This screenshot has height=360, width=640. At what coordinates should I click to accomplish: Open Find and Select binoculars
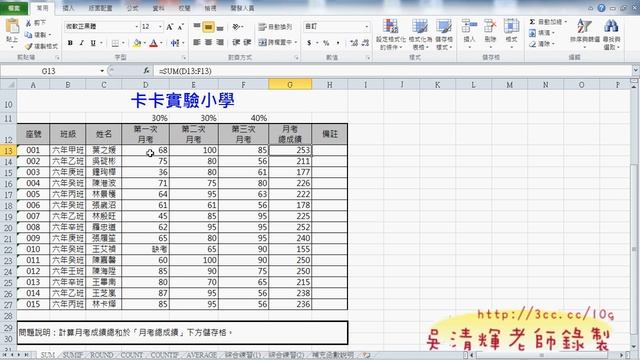click(x=611, y=33)
